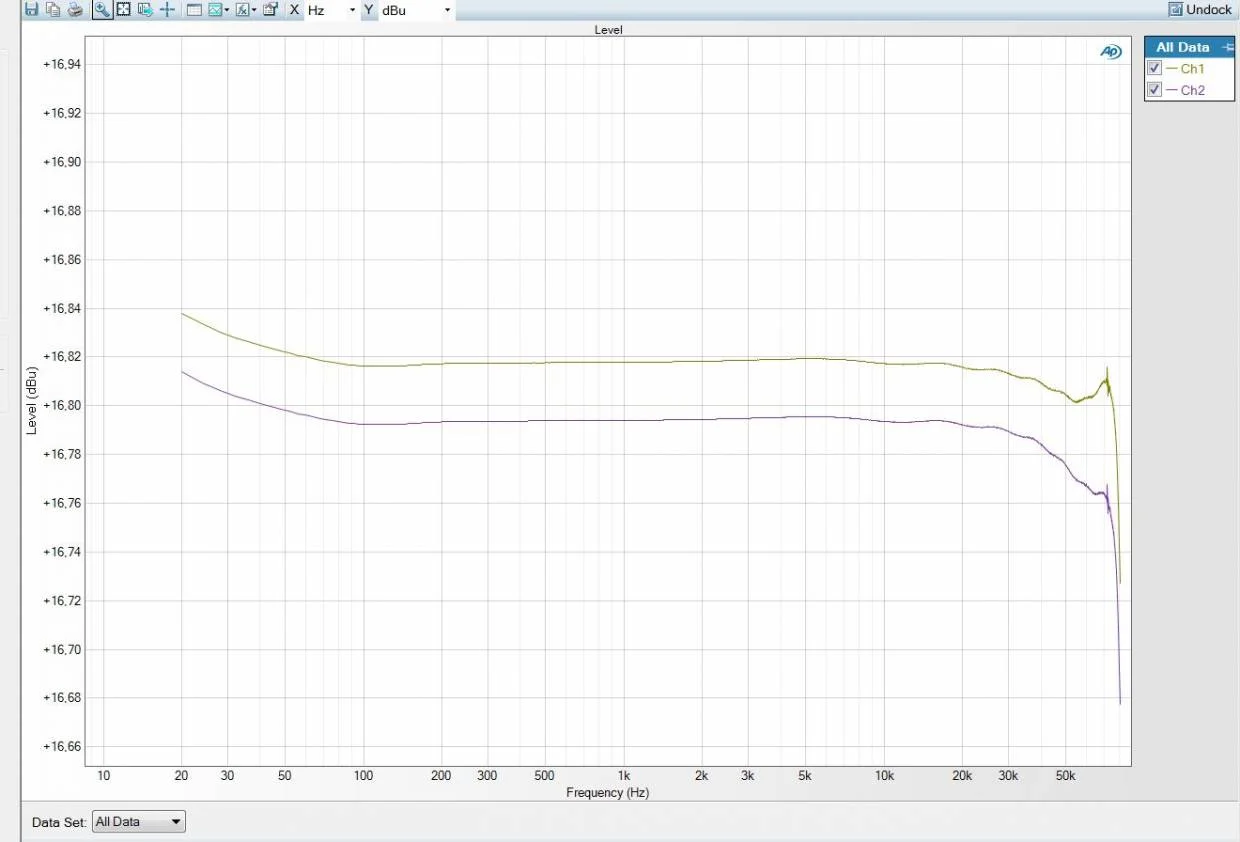
Task: Click the X axis label in toolbar
Action: 294,10
